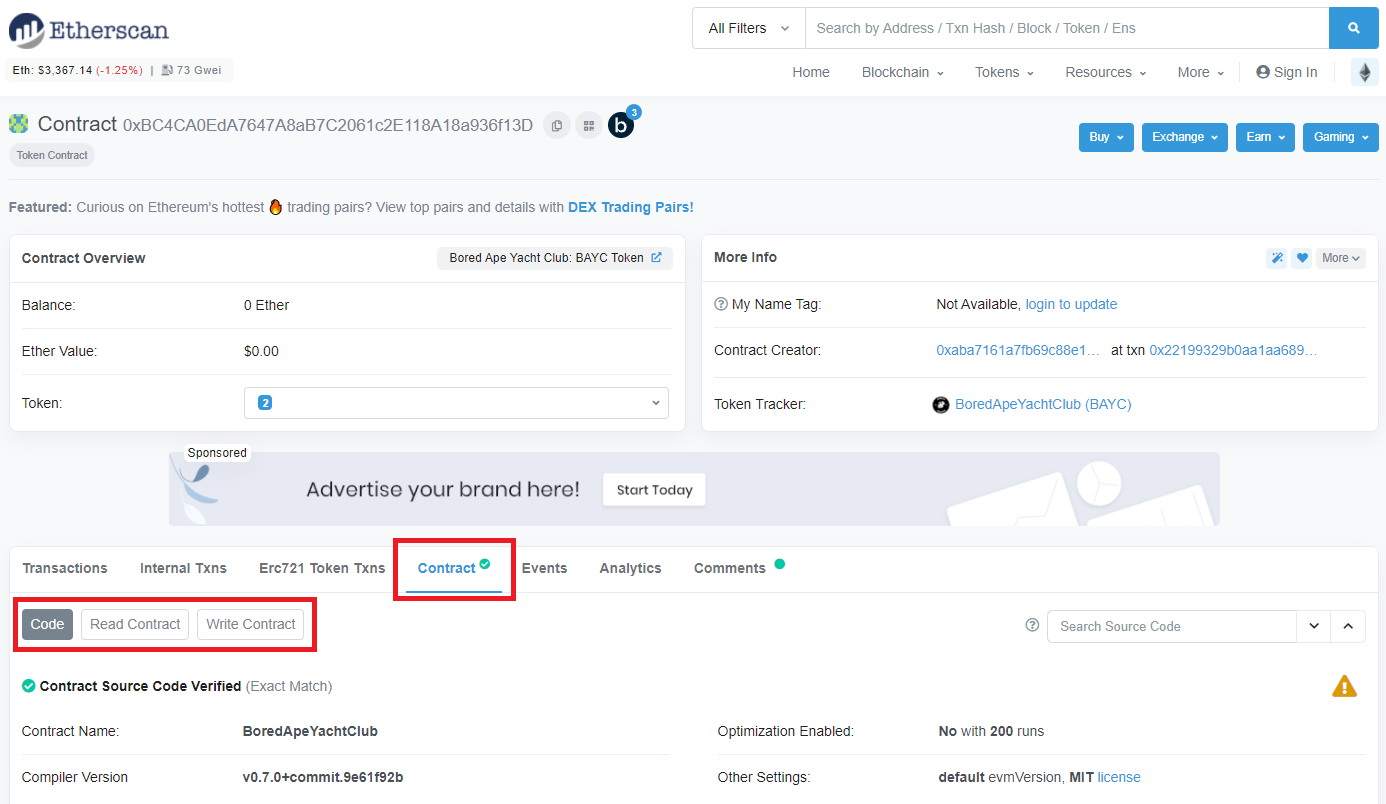
Task: Click the fire emoji in Featured banner
Action: tap(276, 207)
